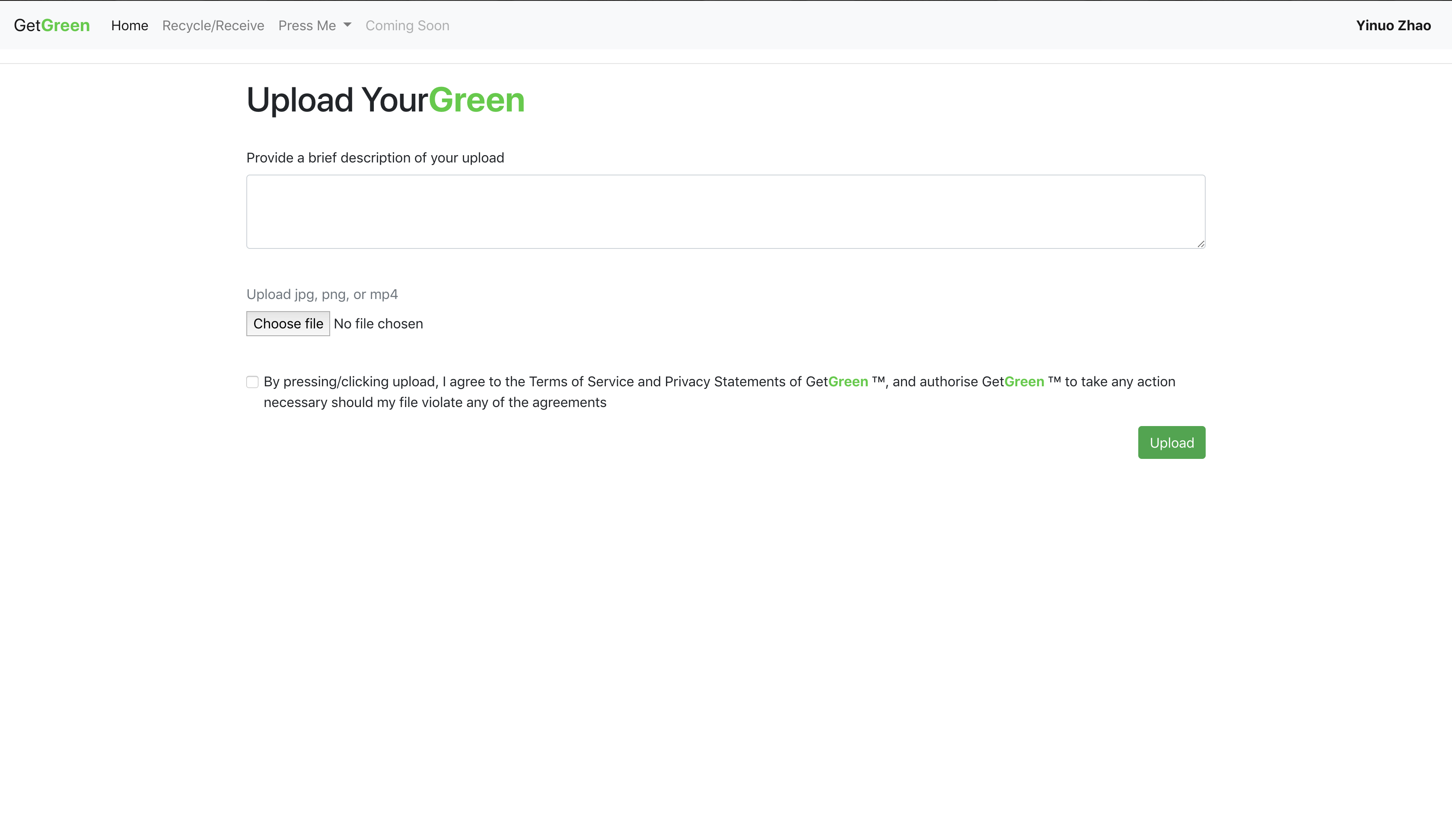The height and width of the screenshot is (840, 1452).
Task: Check the Terms of Service agreement checkbox
Action: point(252,382)
